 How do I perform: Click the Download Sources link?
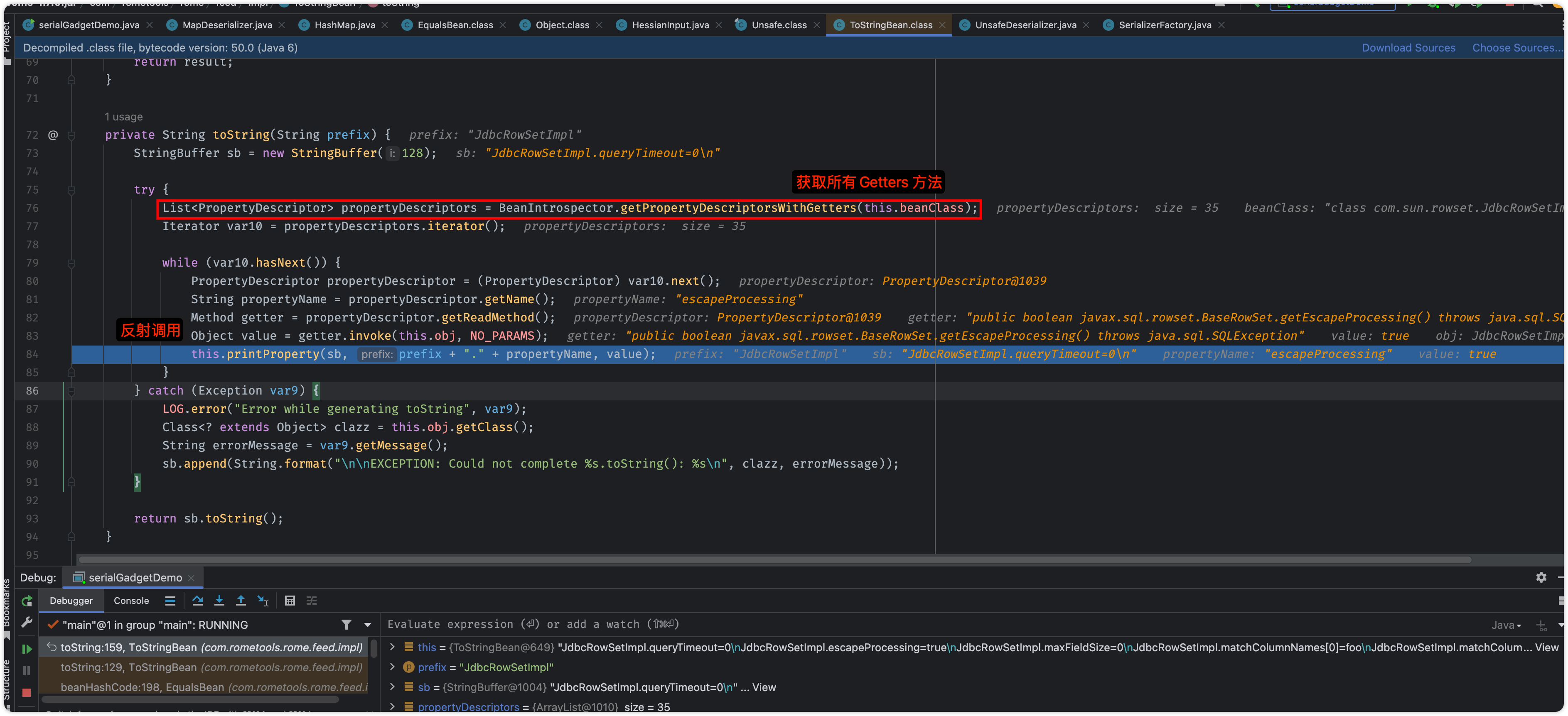1408,47
